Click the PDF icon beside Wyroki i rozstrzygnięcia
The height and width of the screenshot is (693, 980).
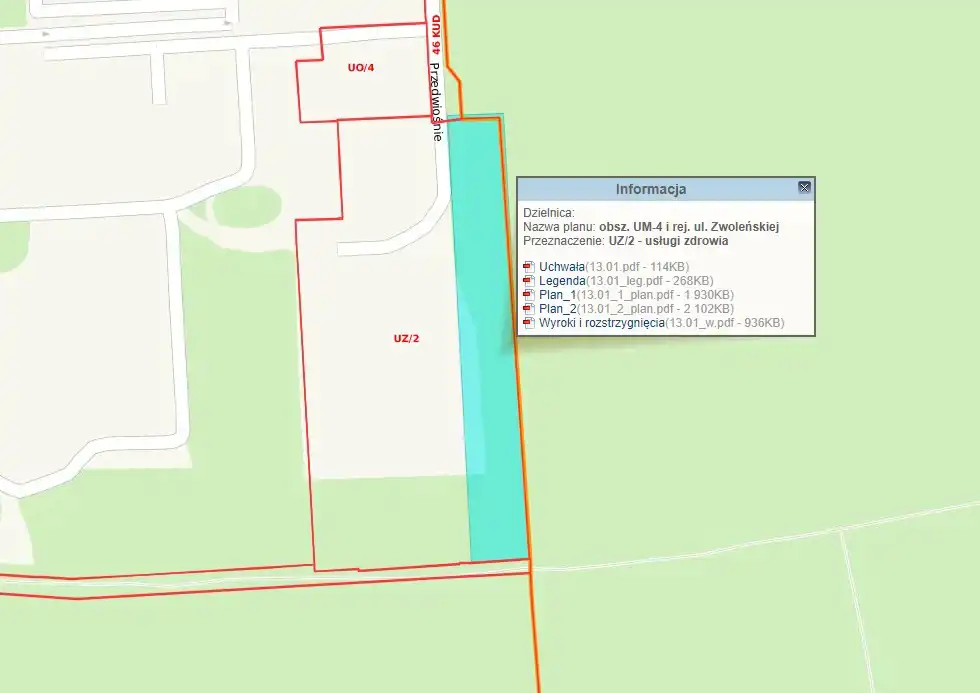pos(529,323)
